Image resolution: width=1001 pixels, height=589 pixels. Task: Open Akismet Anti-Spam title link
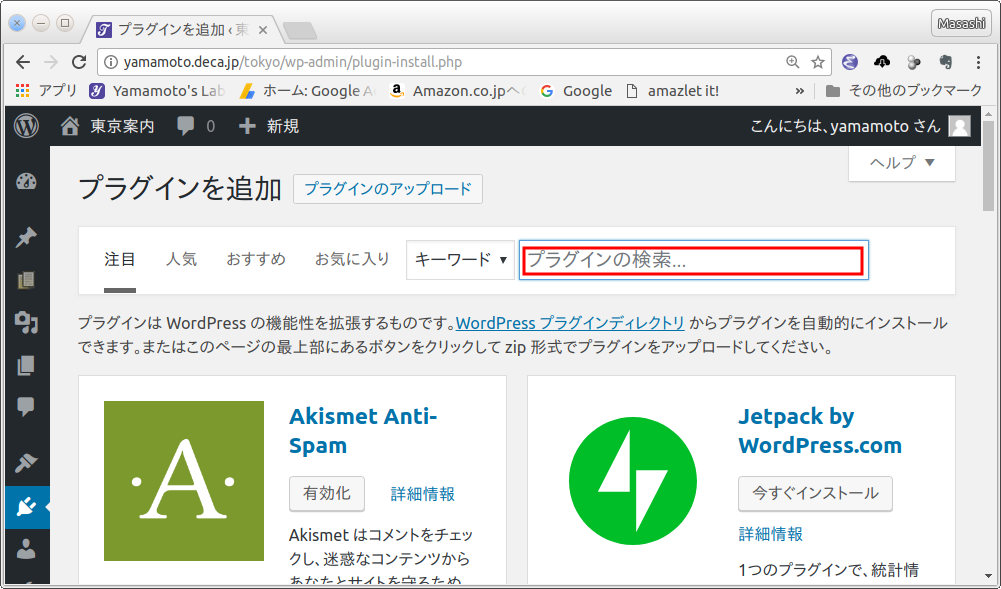[x=363, y=431]
